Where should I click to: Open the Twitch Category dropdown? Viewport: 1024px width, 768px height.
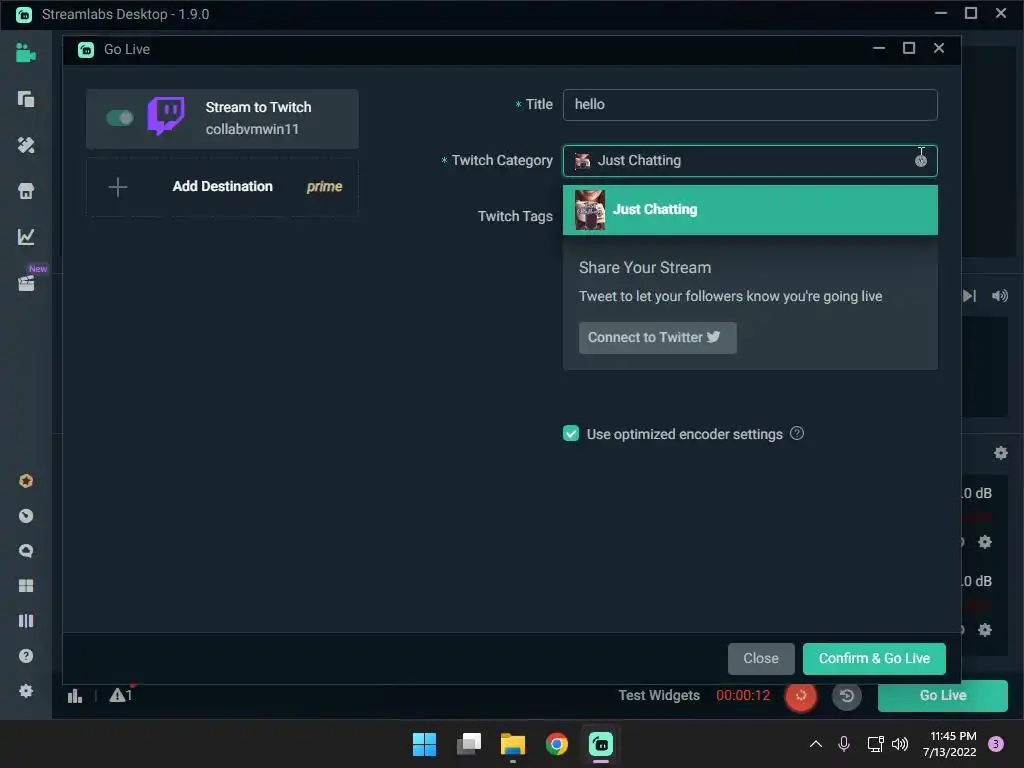click(x=750, y=161)
